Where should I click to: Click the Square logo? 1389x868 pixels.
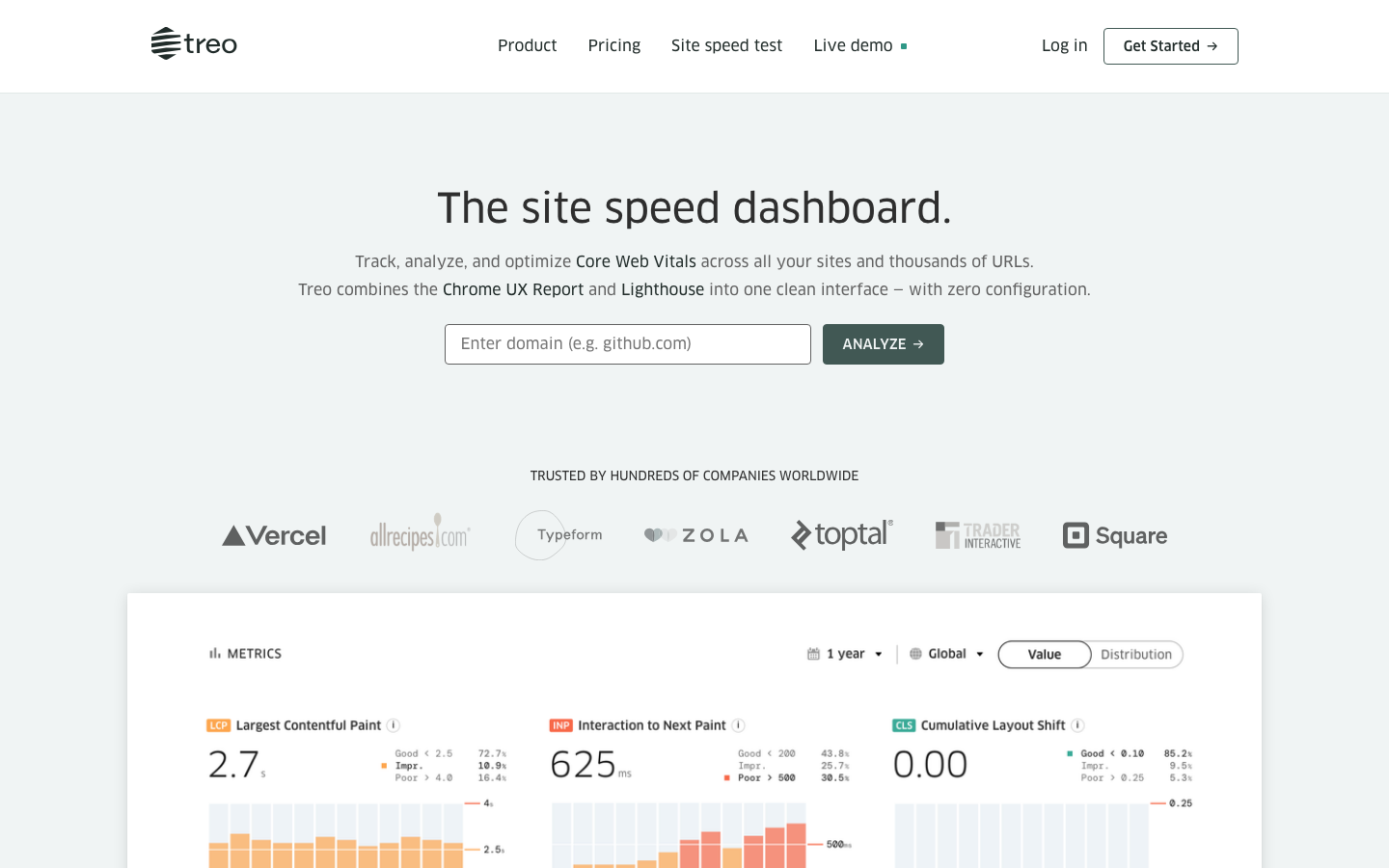pos(1115,535)
